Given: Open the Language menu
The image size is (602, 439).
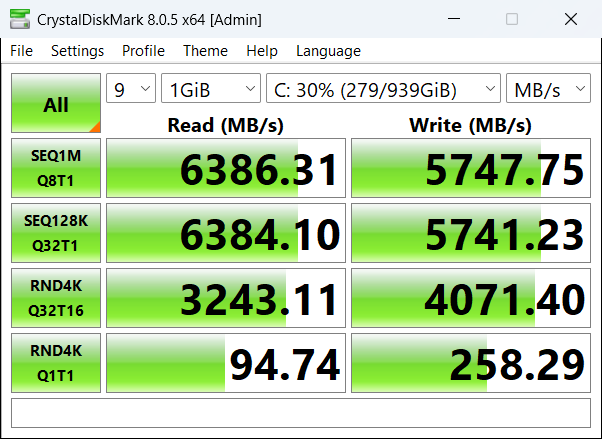Looking at the screenshot, I should [x=328, y=51].
